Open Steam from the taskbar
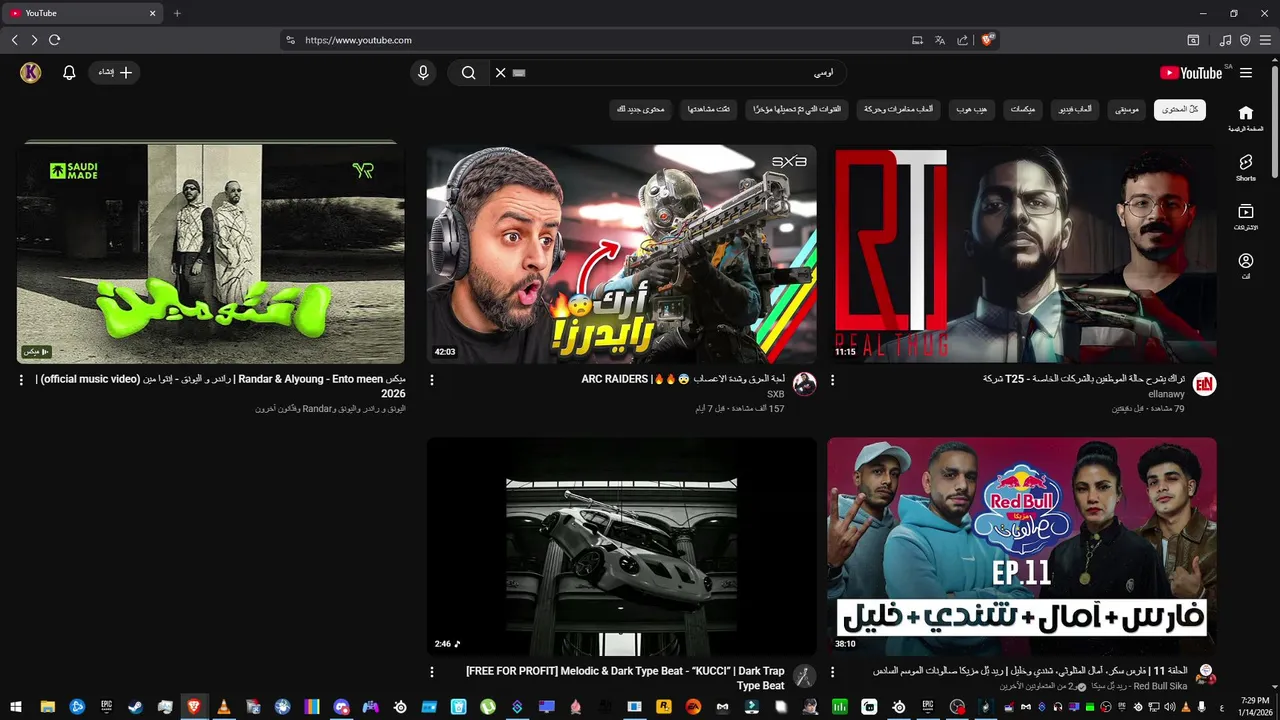The width and height of the screenshot is (1280, 720). tap(135, 707)
